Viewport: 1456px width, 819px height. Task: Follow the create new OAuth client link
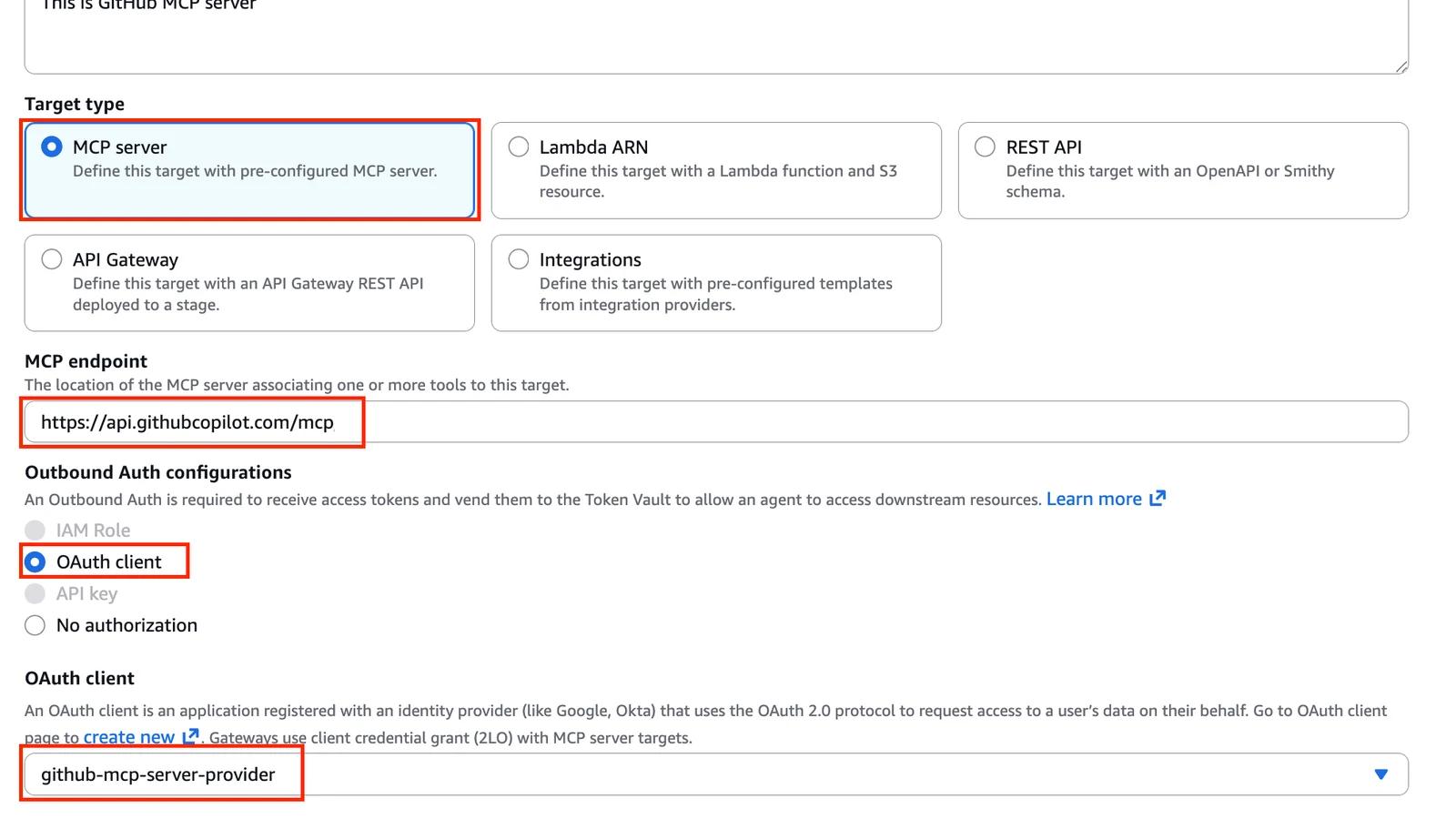click(x=128, y=737)
